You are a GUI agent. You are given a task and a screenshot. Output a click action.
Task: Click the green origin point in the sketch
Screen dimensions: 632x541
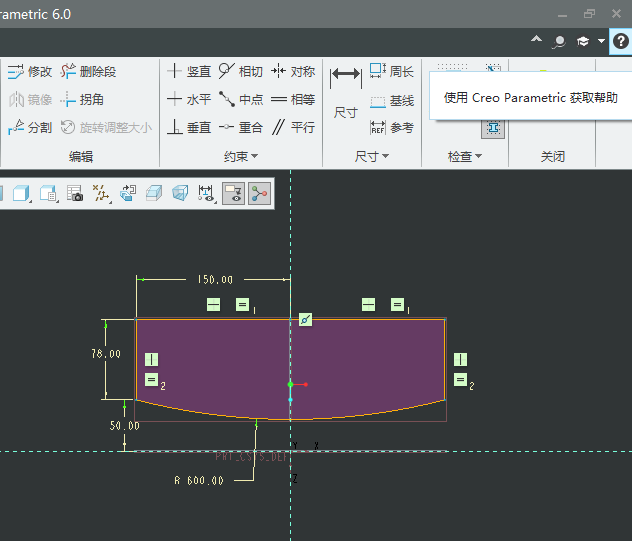click(290, 385)
